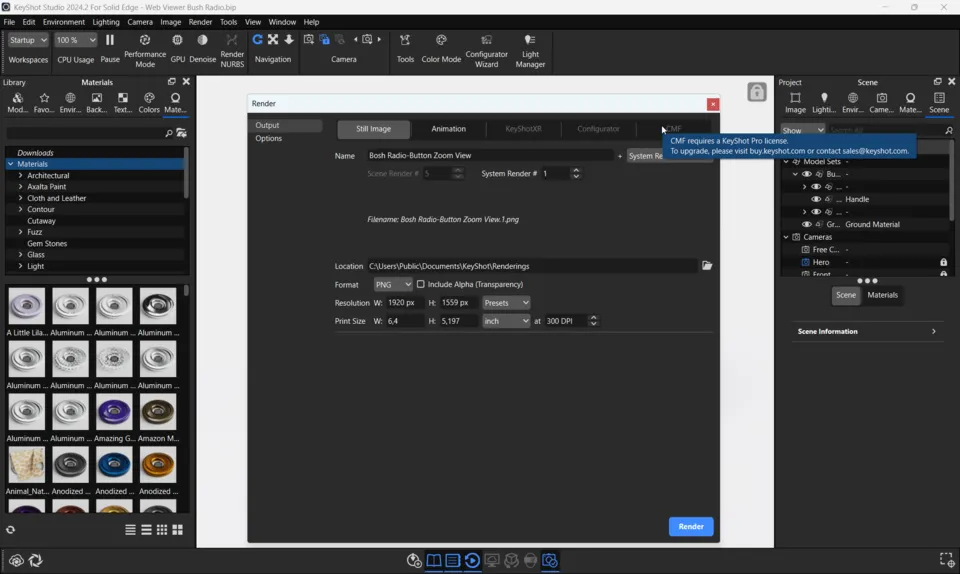
Task: Select Scene button below scene tree
Action: click(846, 295)
